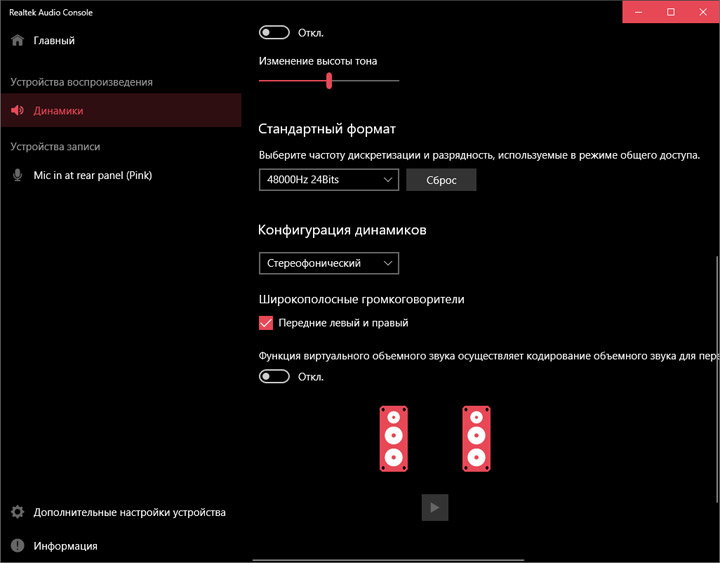Click the Сброс button

(x=441, y=180)
